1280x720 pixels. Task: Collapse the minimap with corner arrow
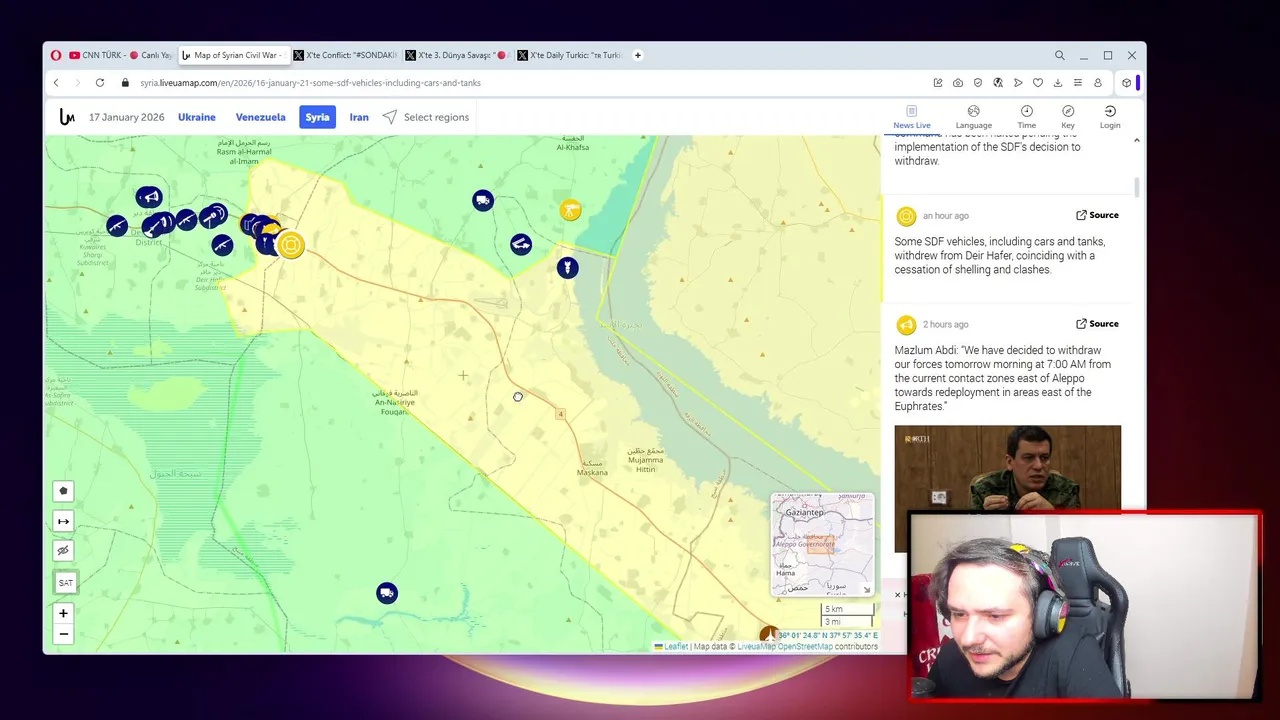coord(866,589)
